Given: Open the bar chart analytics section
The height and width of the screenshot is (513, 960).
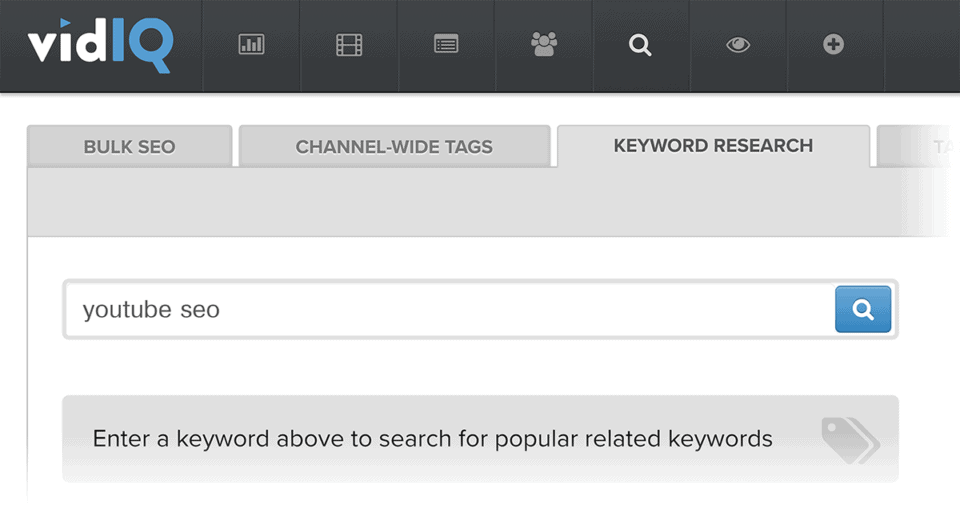Looking at the screenshot, I should (x=251, y=45).
